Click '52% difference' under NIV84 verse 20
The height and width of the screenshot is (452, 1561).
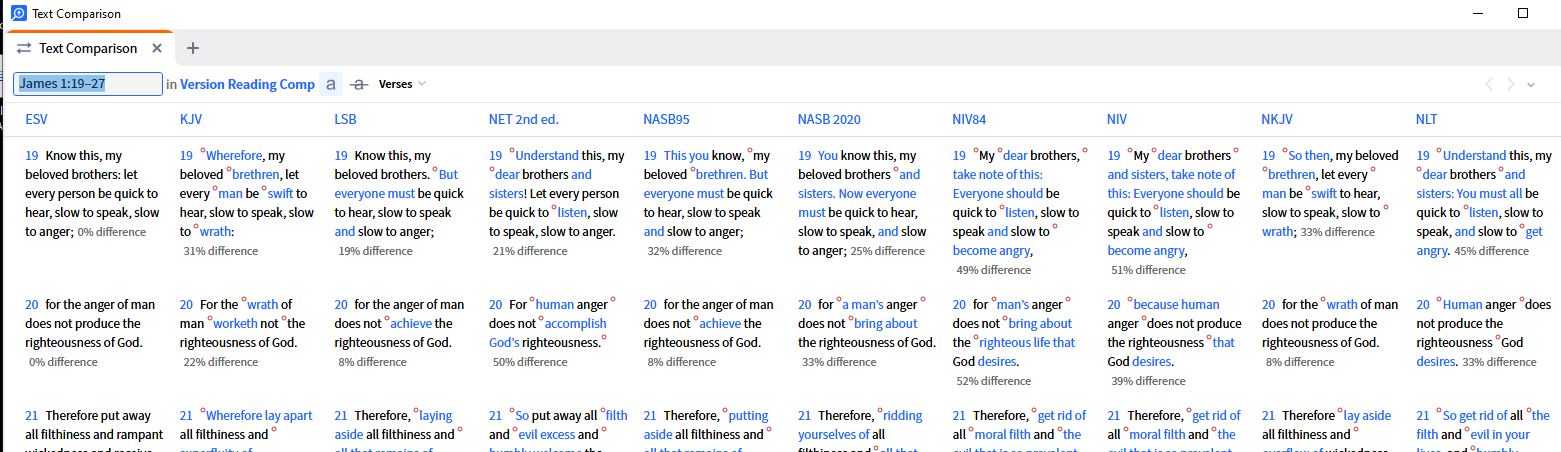993,381
